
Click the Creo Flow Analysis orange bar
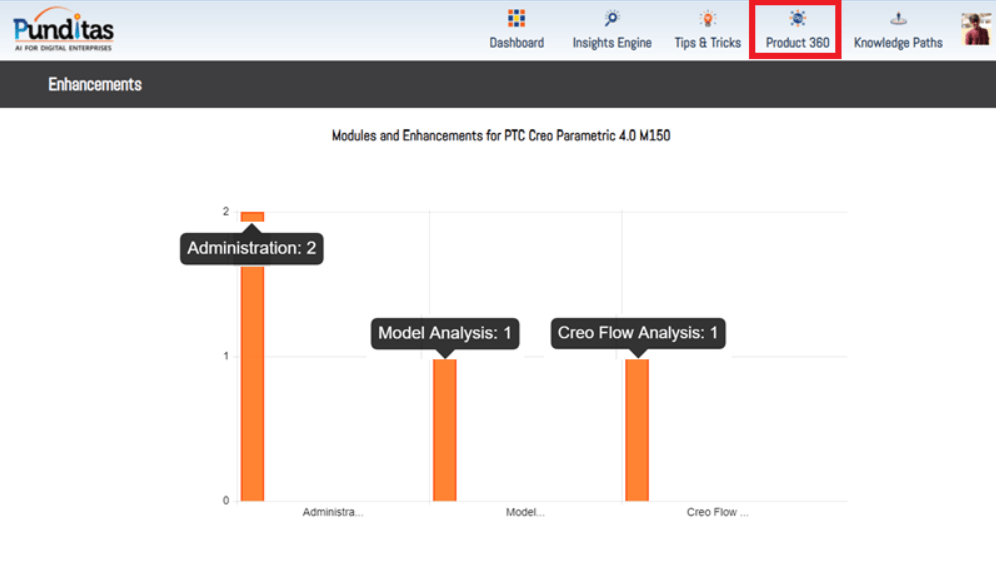[x=637, y=430]
